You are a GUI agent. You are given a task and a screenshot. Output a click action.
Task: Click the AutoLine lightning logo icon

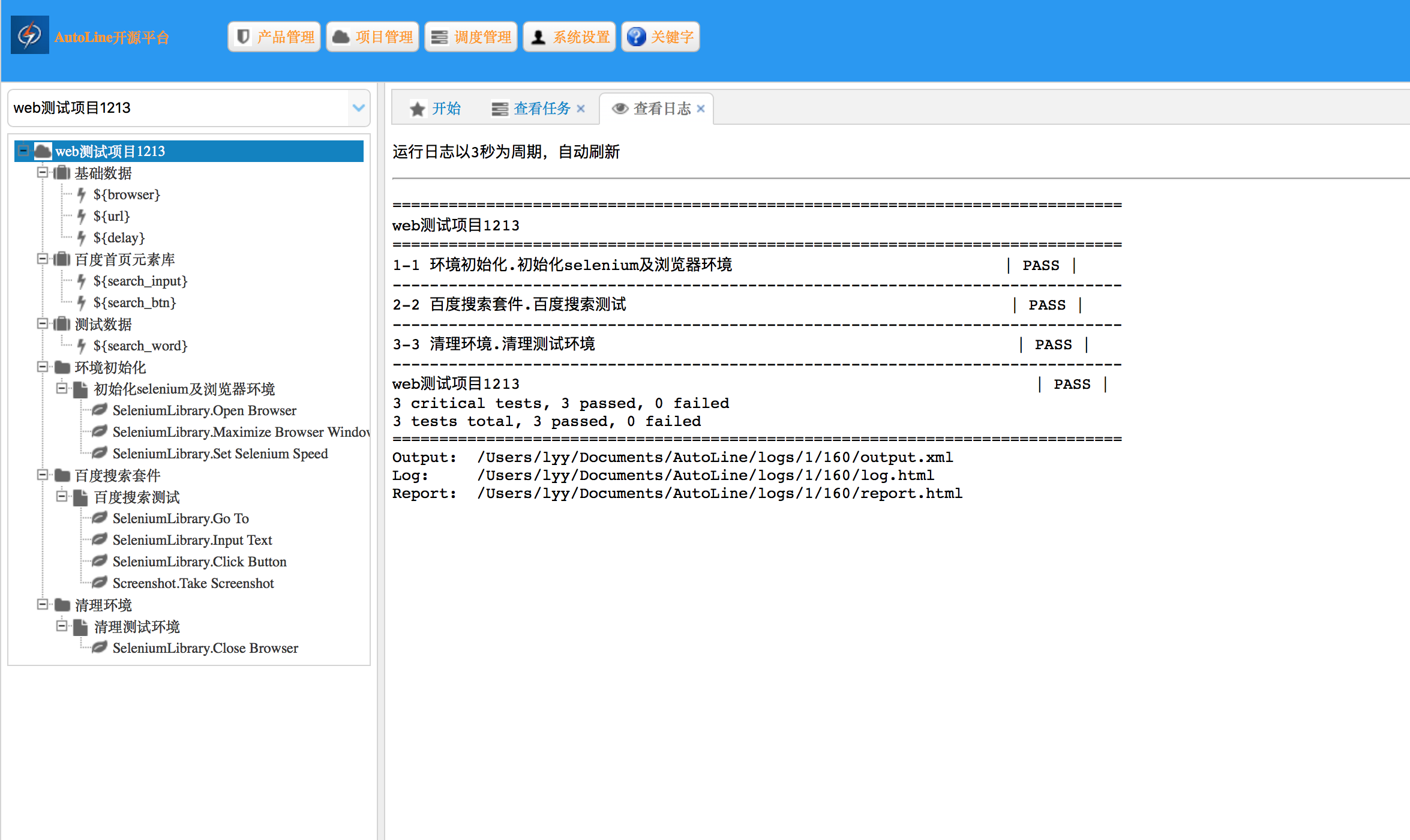(29, 35)
